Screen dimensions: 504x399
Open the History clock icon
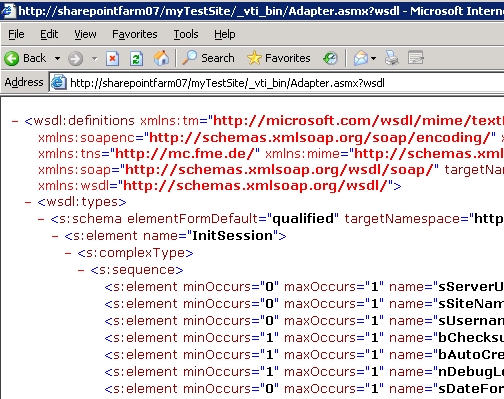(330, 58)
